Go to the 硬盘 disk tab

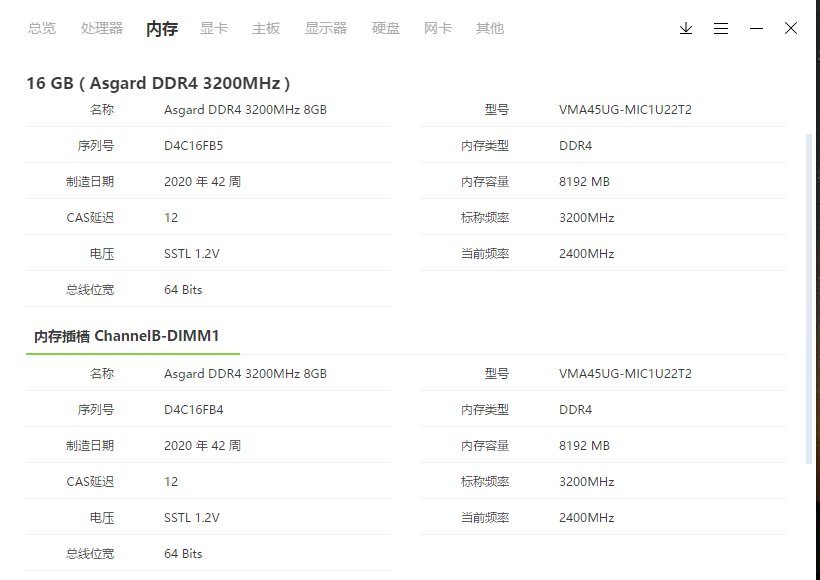pyautogui.click(x=386, y=28)
